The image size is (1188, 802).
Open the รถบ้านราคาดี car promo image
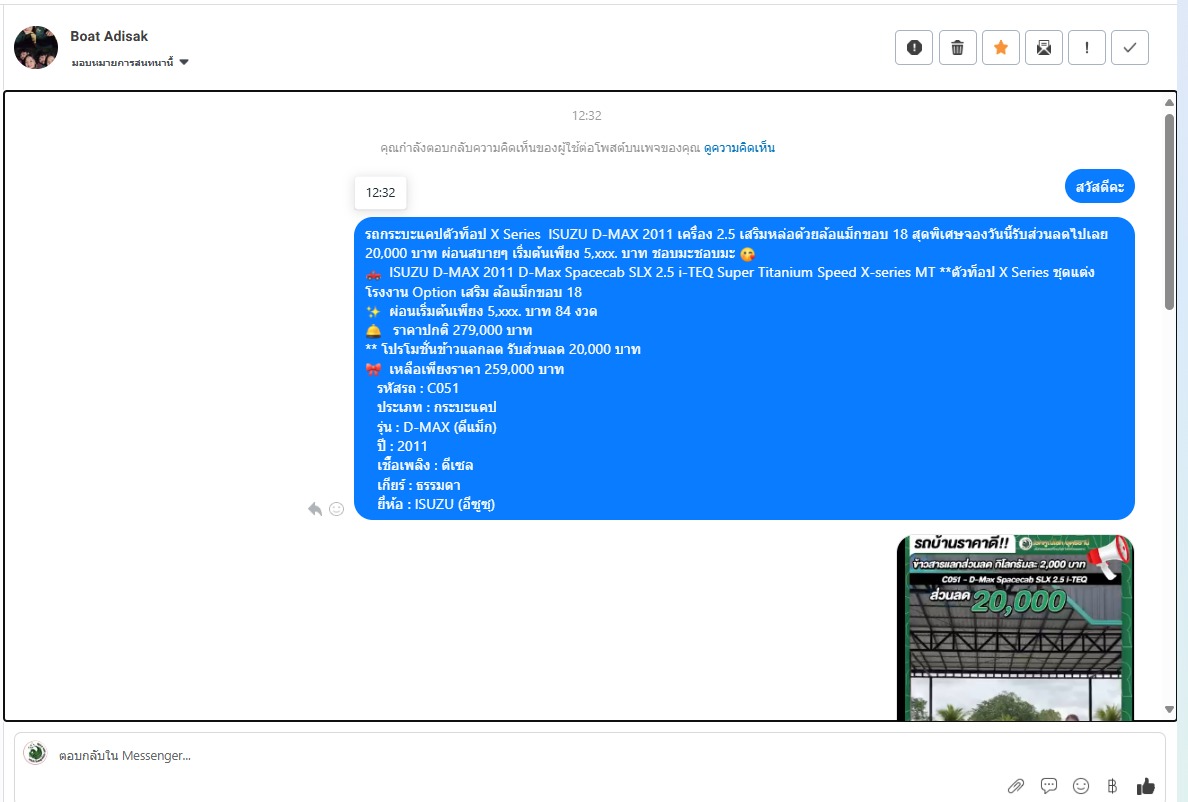coord(1014,628)
